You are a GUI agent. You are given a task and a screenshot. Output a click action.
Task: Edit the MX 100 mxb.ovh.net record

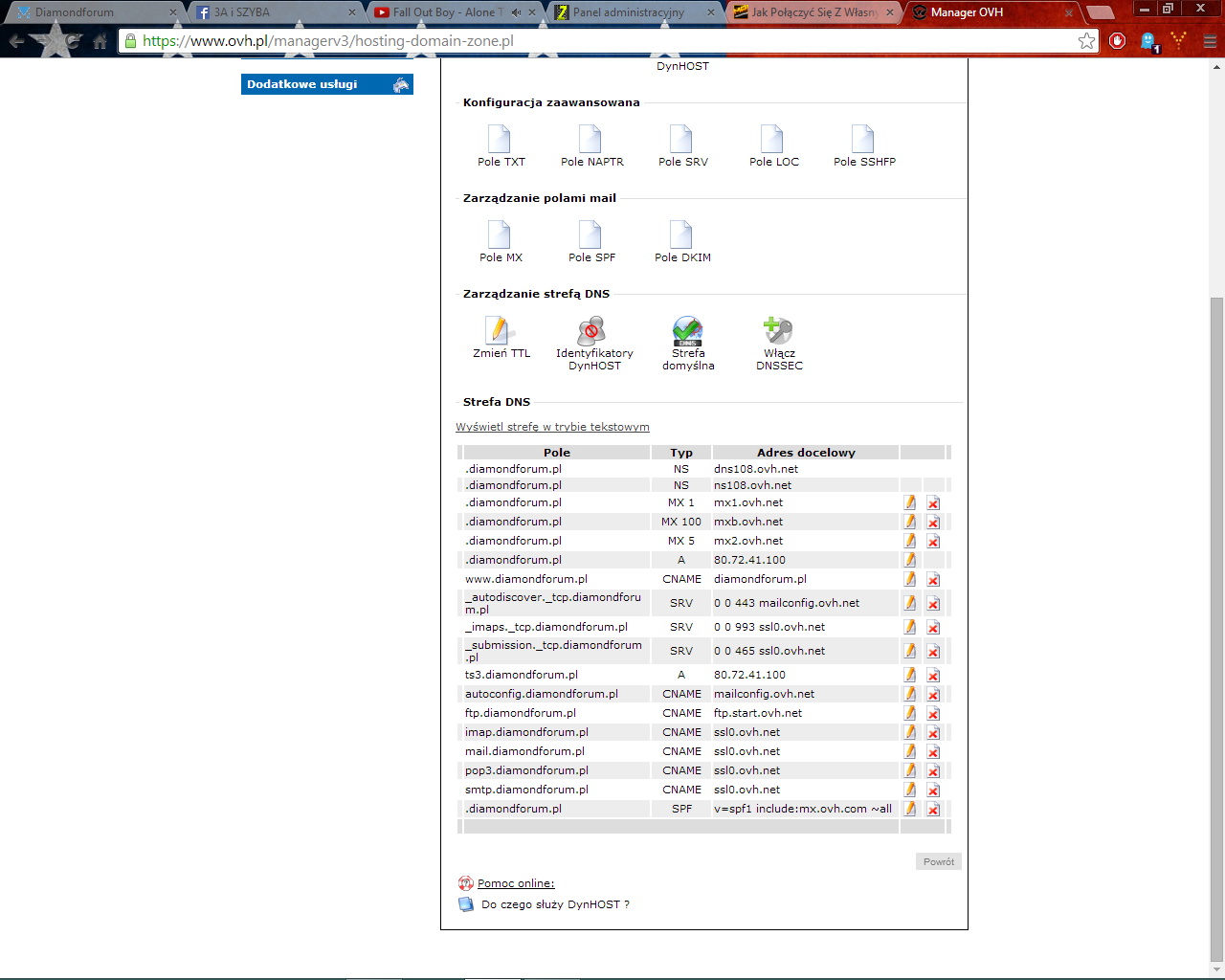[910, 522]
